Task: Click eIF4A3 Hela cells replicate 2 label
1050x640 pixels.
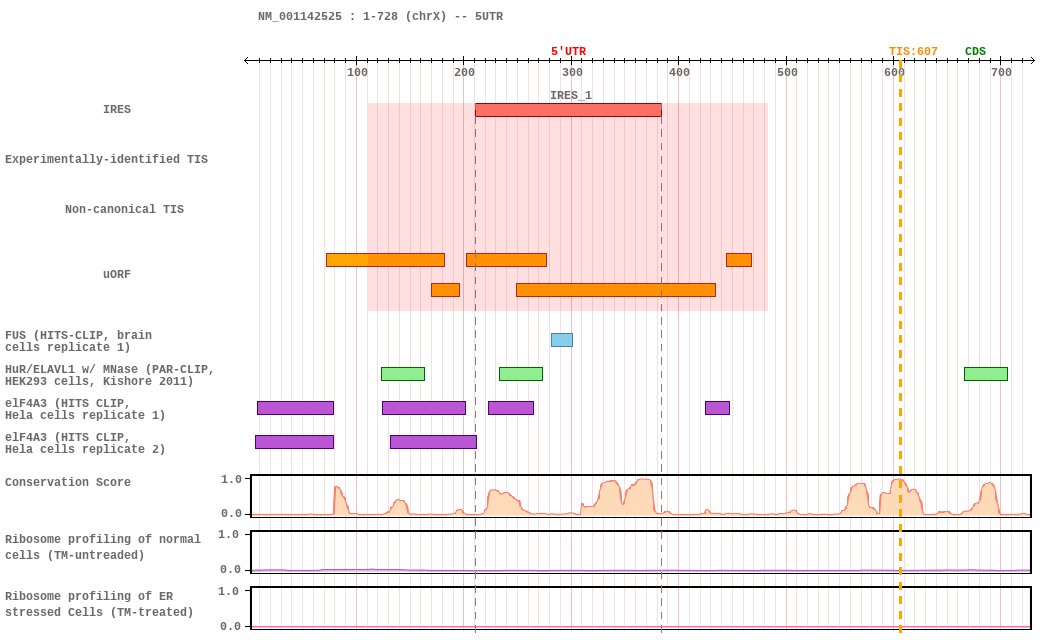Action: click(85, 443)
